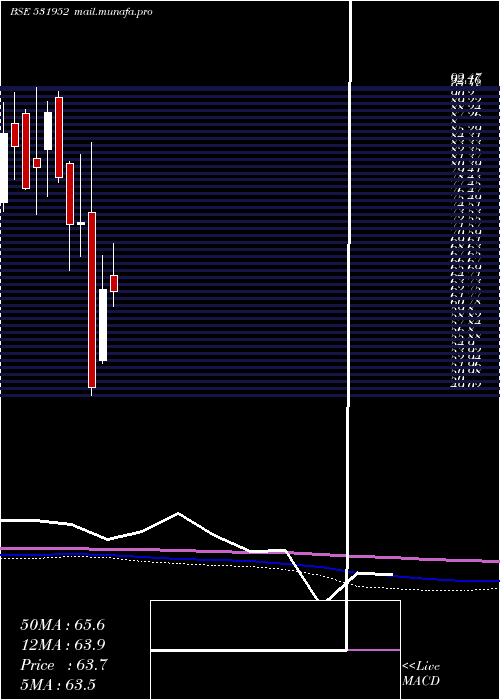Click the white candlestick beside the tallest red candle
The image size is (500, 700).
coord(103,325)
